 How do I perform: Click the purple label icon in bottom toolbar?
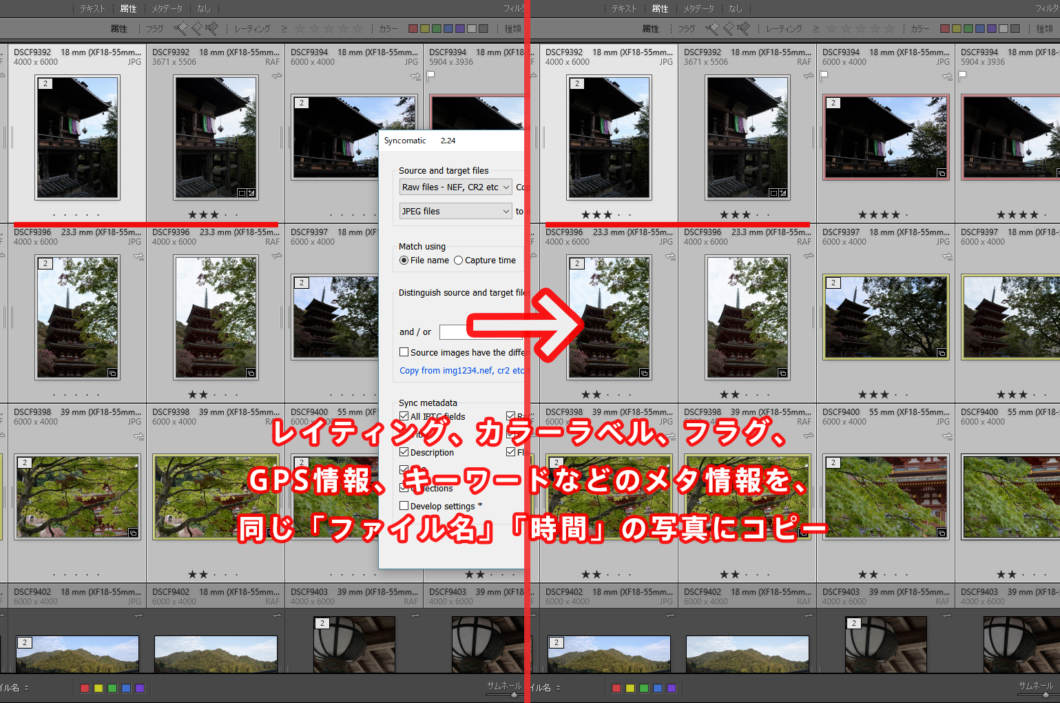tap(140, 688)
